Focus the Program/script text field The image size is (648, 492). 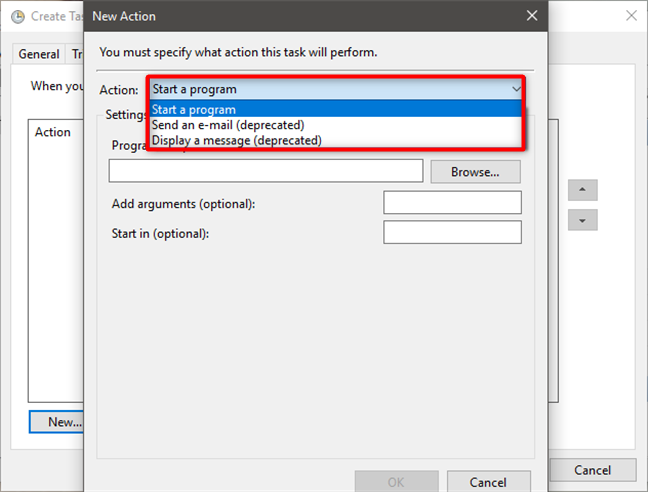[266, 171]
